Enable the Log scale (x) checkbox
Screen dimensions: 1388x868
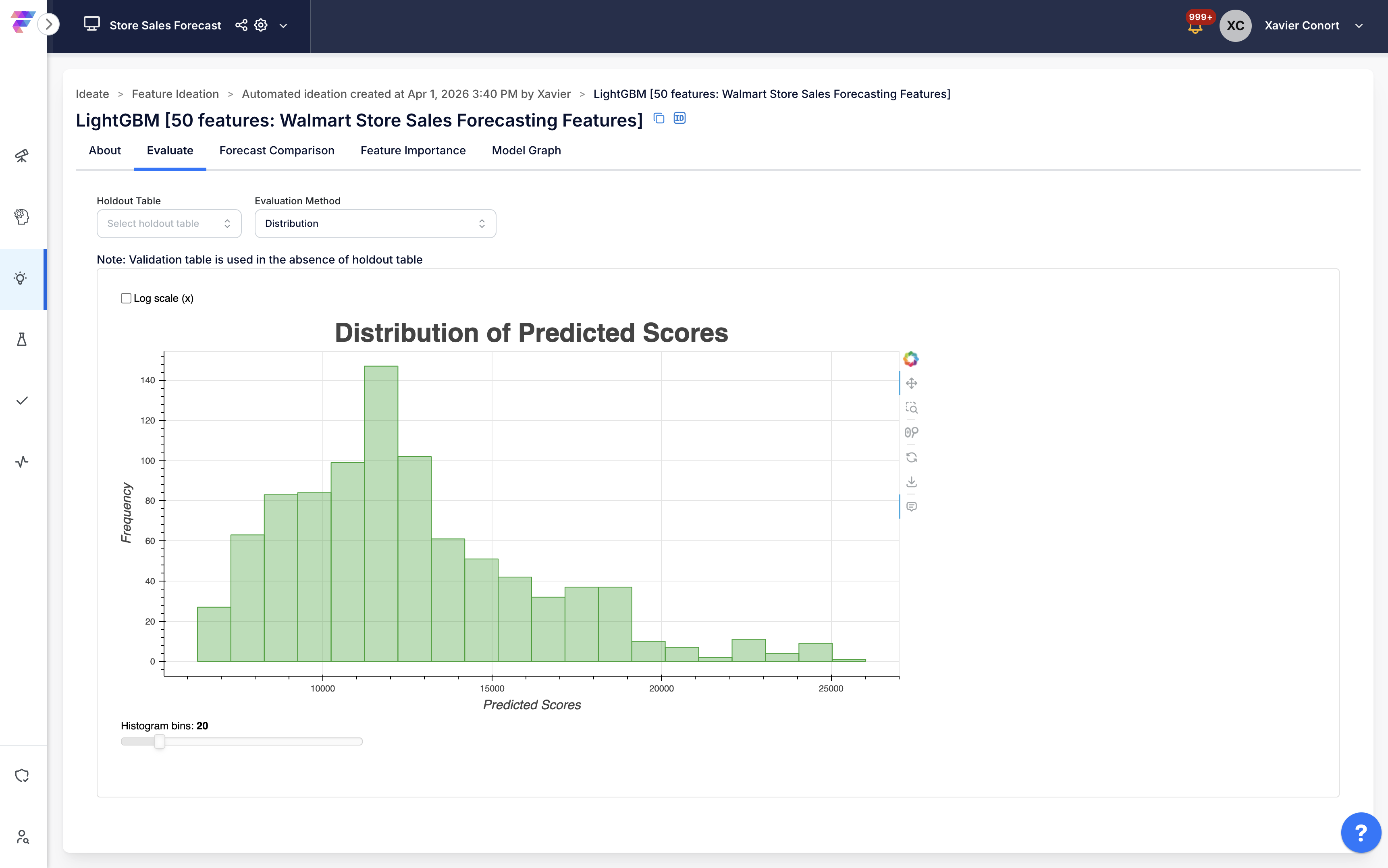[x=126, y=298]
